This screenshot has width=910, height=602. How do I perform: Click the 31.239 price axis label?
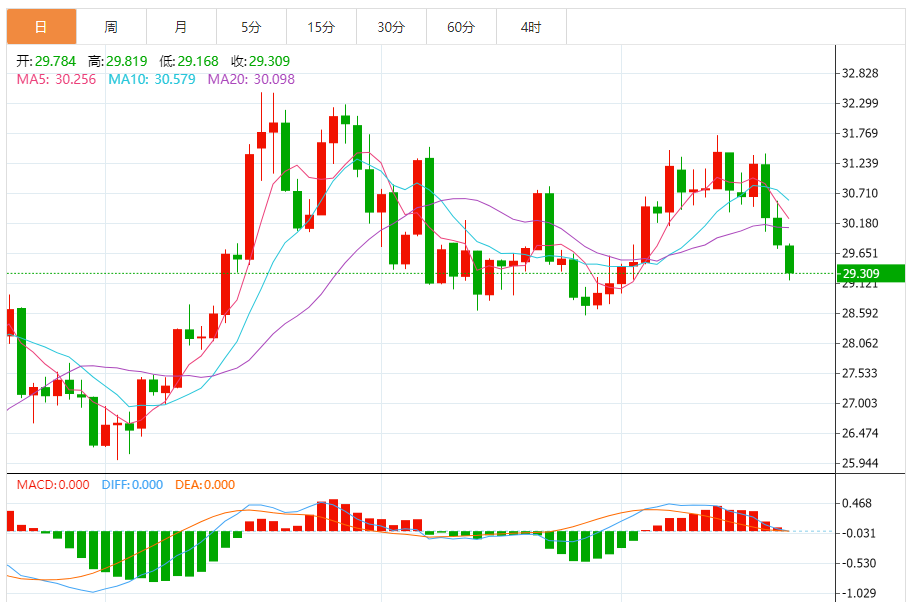click(860, 163)
